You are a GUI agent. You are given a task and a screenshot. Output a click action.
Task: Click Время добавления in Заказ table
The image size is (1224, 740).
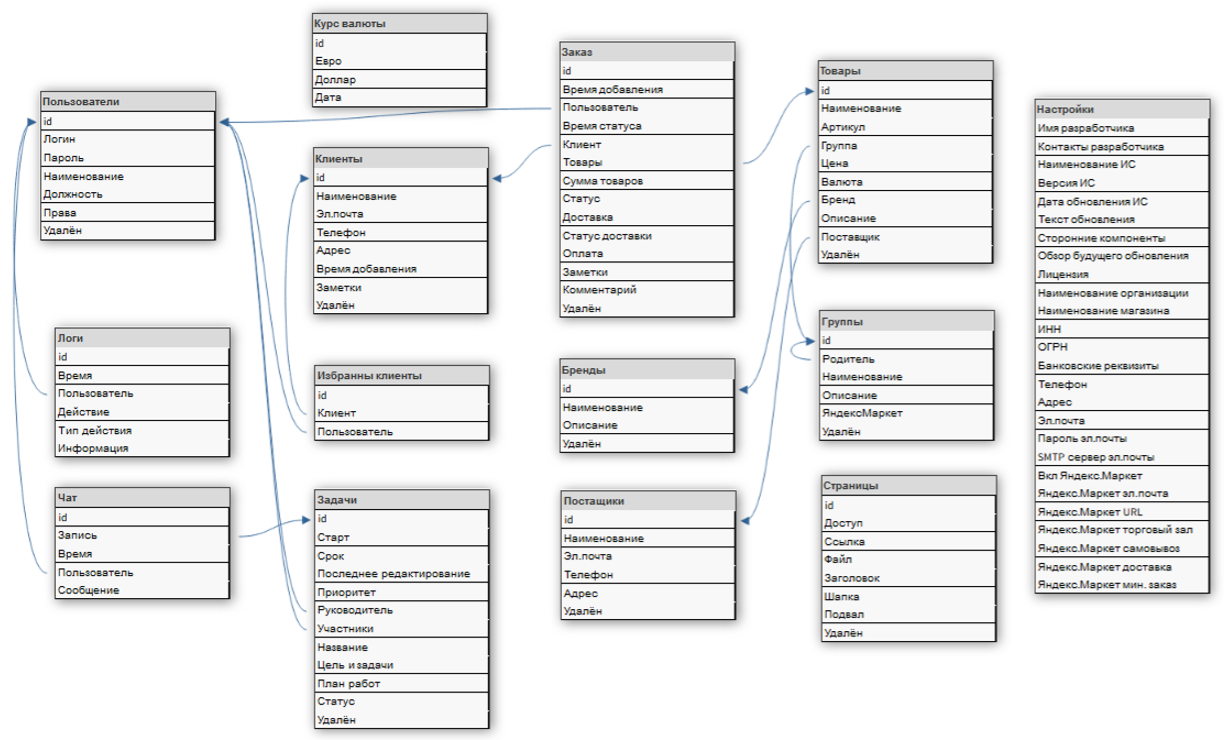647,89
